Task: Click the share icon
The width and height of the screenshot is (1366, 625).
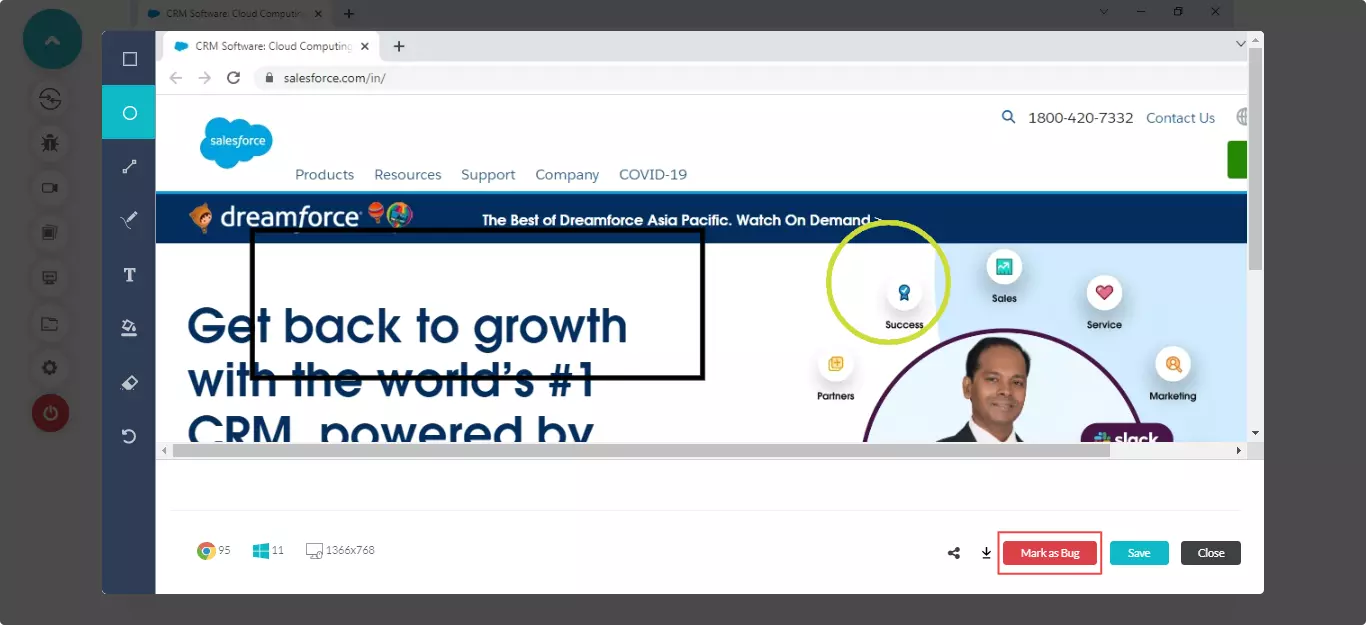Action: [954, 553]
